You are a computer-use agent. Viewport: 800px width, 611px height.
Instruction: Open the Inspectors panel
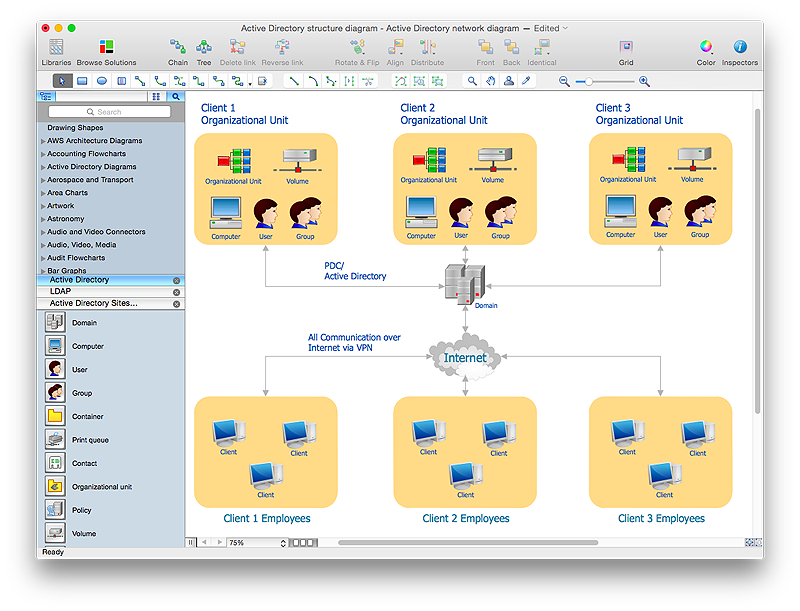[739, 52]
